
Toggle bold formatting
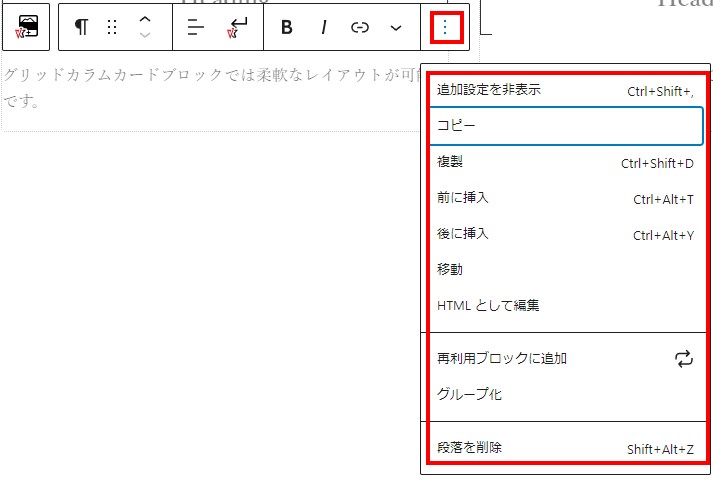click(287, 28)
